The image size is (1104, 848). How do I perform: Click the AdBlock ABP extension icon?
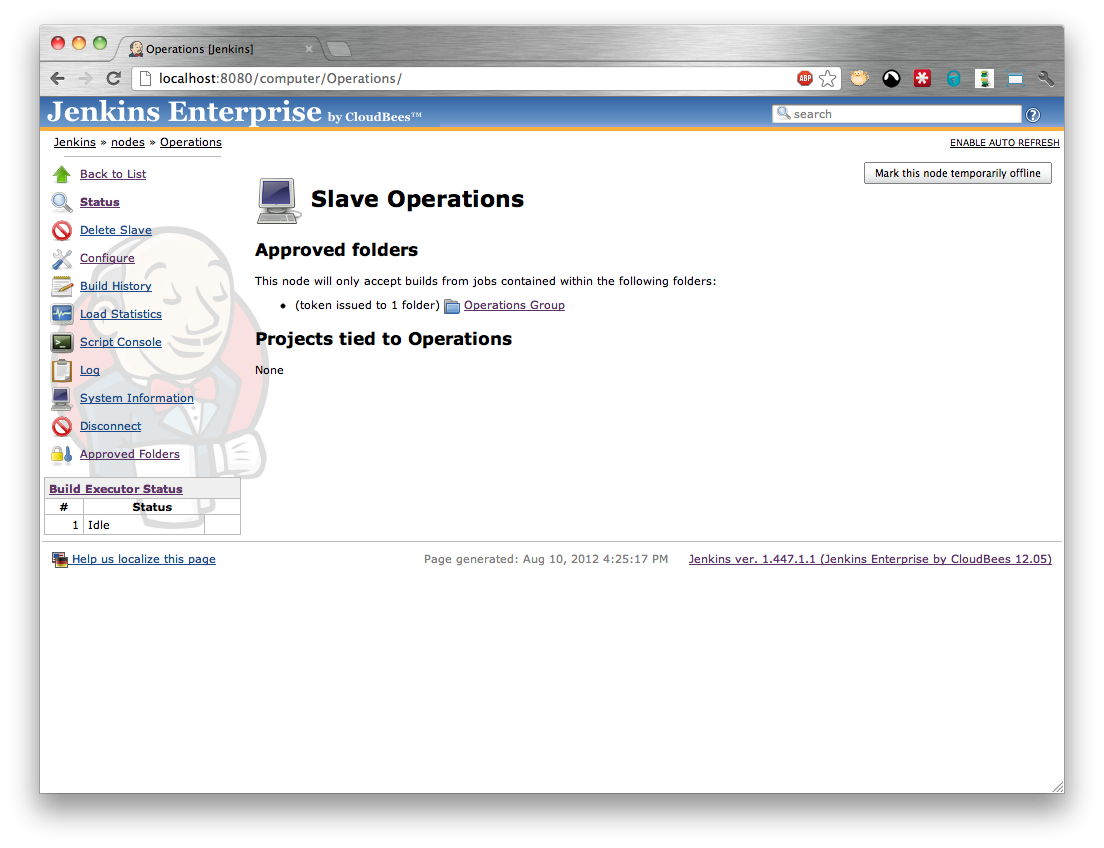point(805,78)
